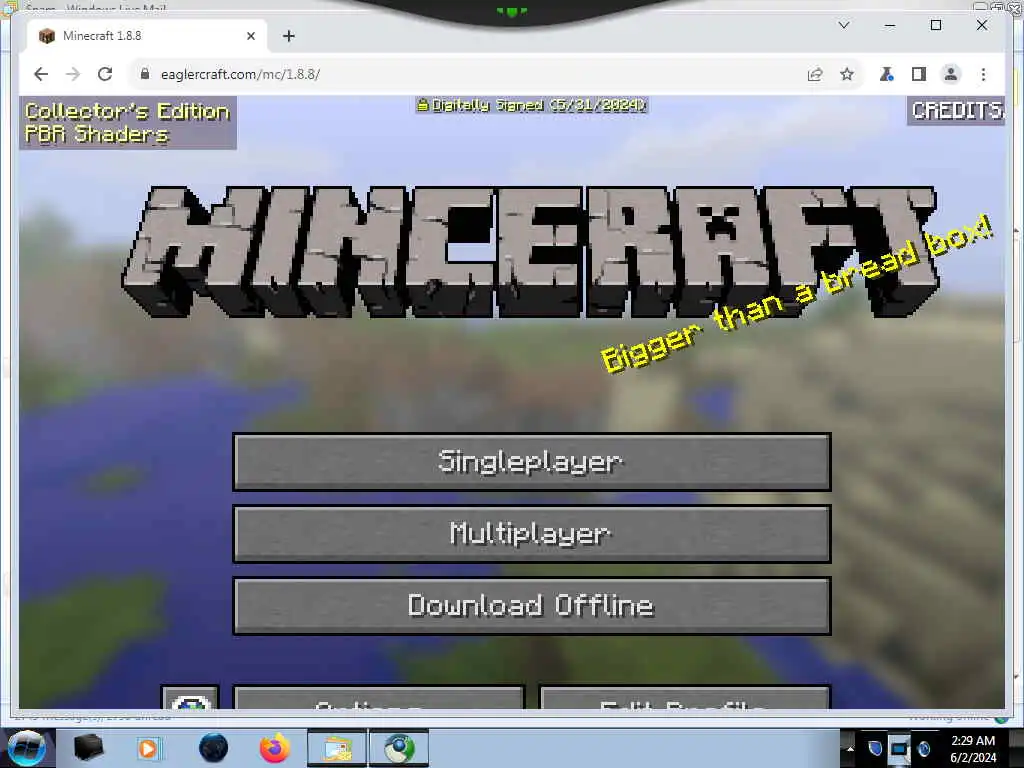
Task: Click the rightmost round blue tray icon
Action: [923, 748]
